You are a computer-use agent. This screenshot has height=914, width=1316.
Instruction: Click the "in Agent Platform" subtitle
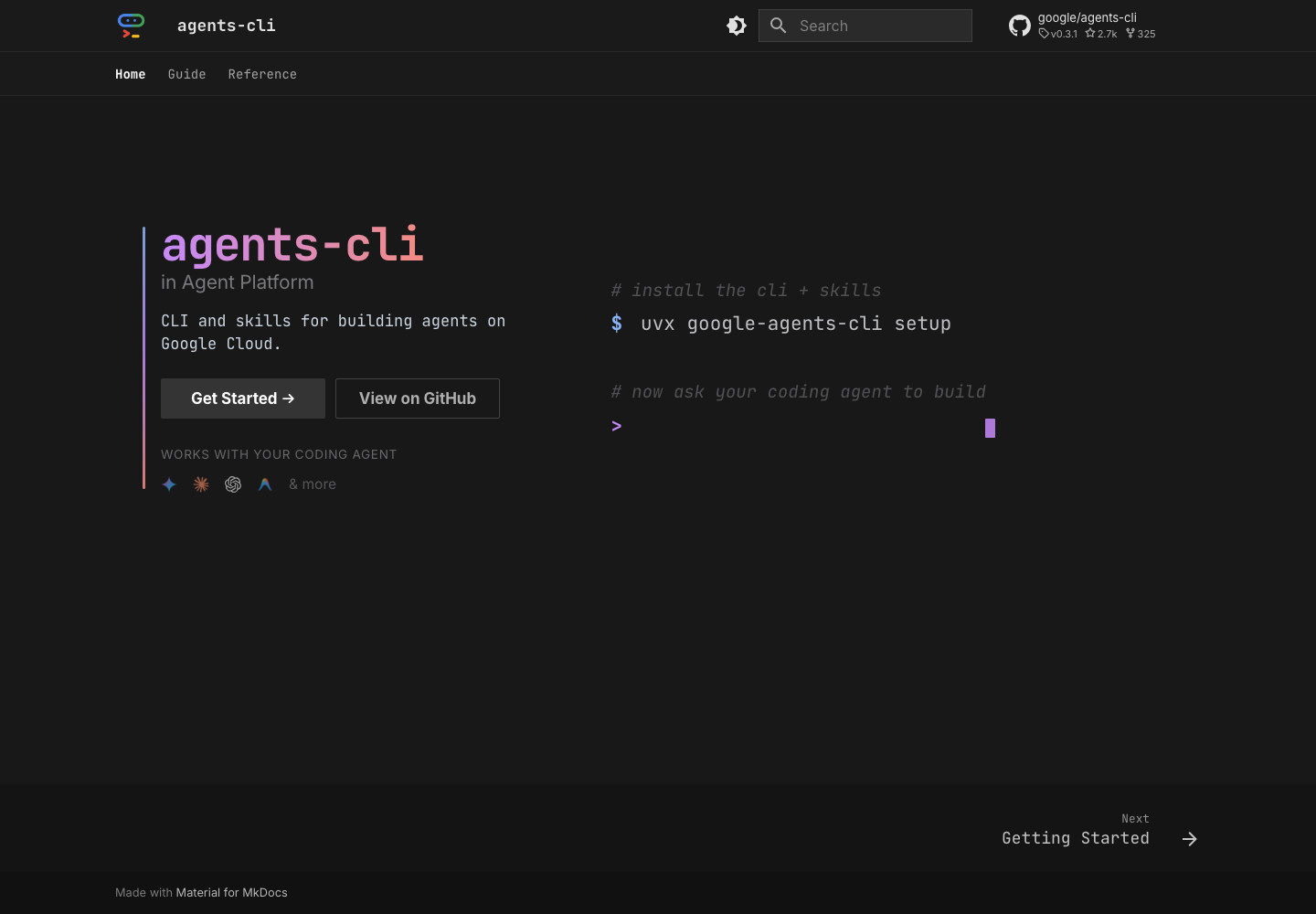pyautogui.click(x=238, y=282)
